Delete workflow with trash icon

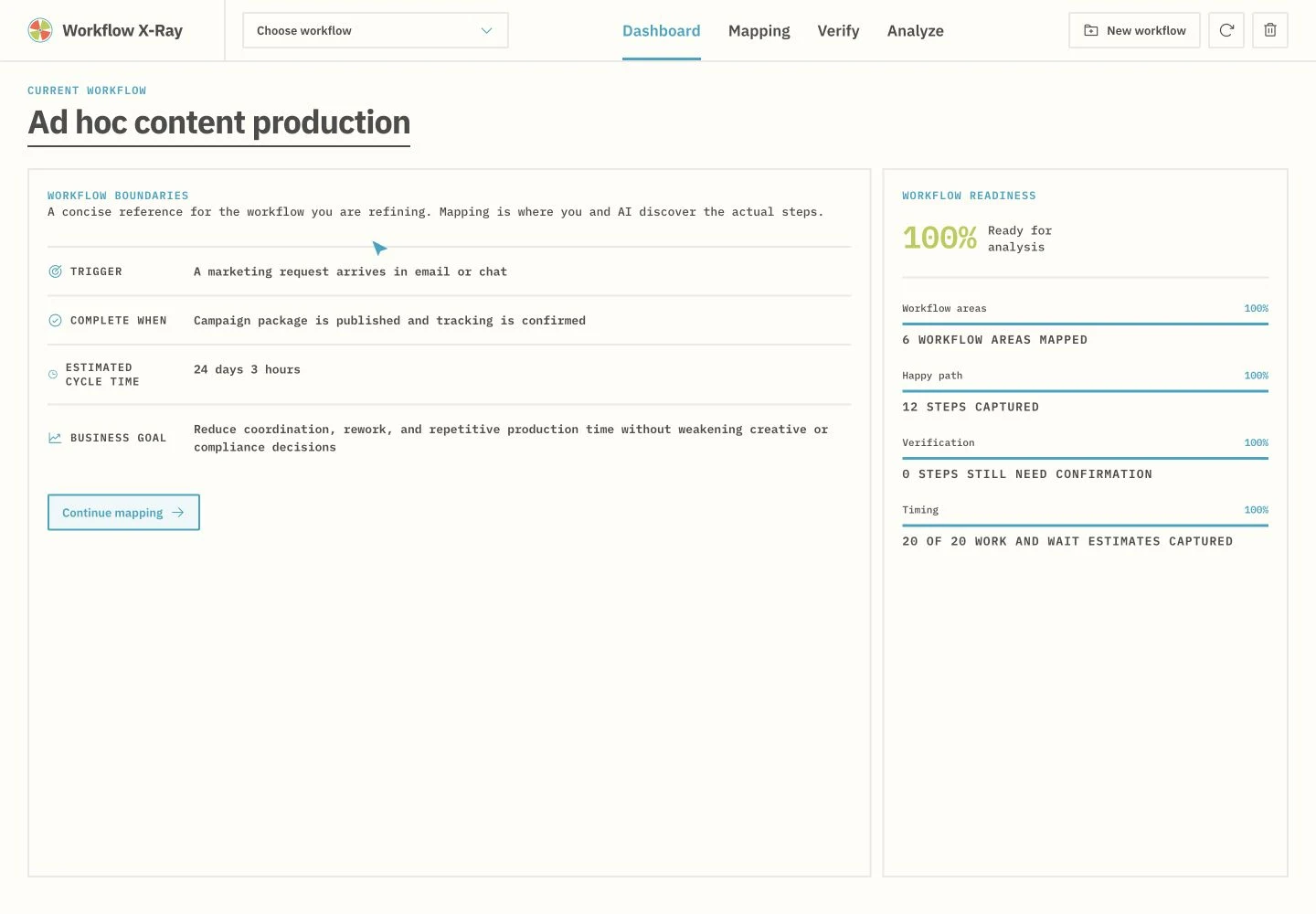tap(1270, 30)
